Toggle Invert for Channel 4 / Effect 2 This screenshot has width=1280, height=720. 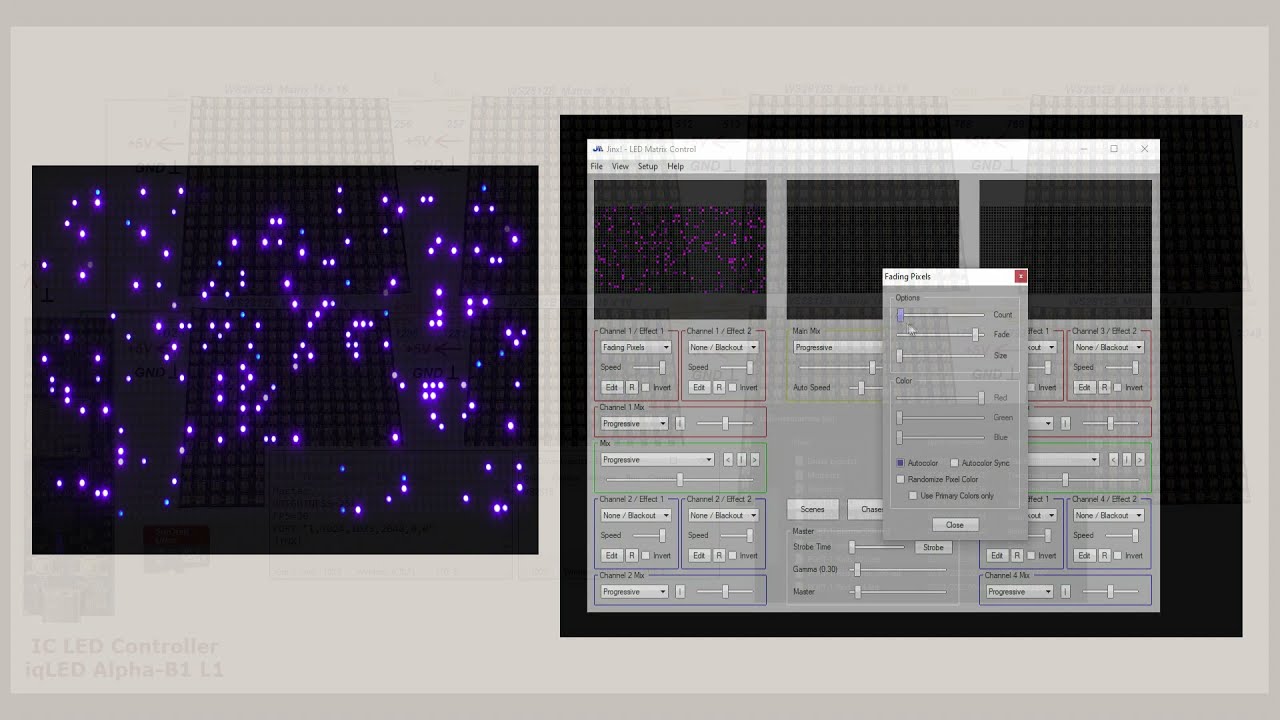(1118, 555)
